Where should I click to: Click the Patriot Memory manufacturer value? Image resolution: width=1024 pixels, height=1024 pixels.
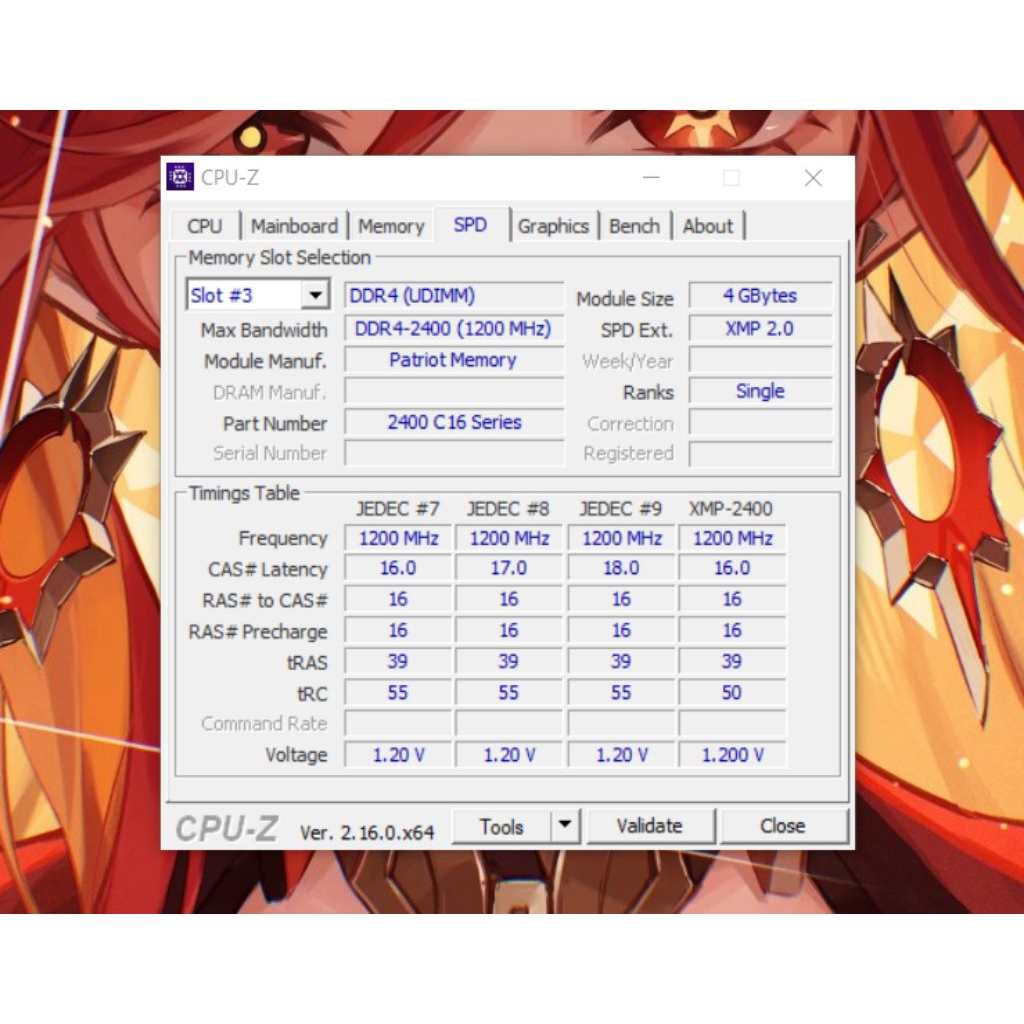(x=454, y=360)
